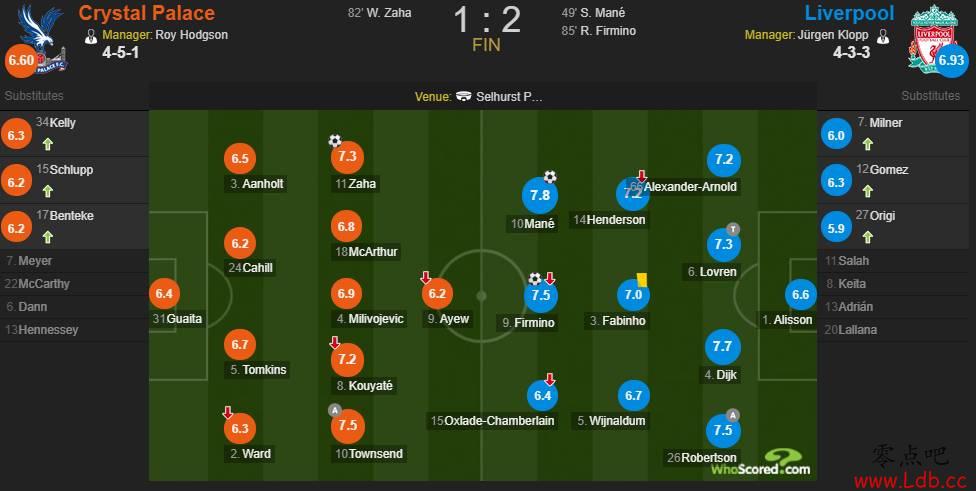Click the Liverpool club crest

934,39
